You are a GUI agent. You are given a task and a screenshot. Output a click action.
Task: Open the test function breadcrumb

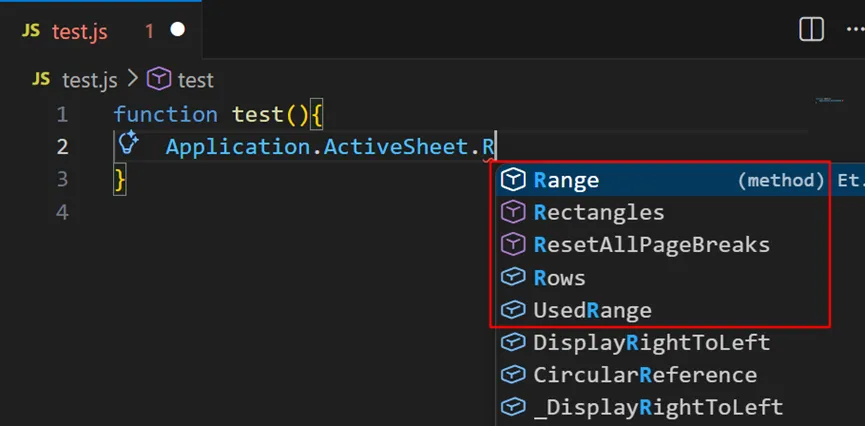[195, 80]
